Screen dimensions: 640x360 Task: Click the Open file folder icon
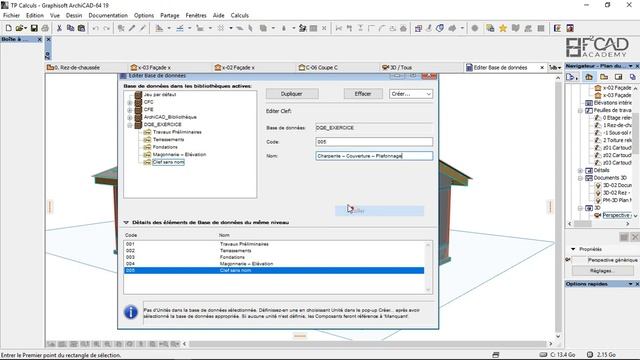pyautogui.click(x=20, y=28)
